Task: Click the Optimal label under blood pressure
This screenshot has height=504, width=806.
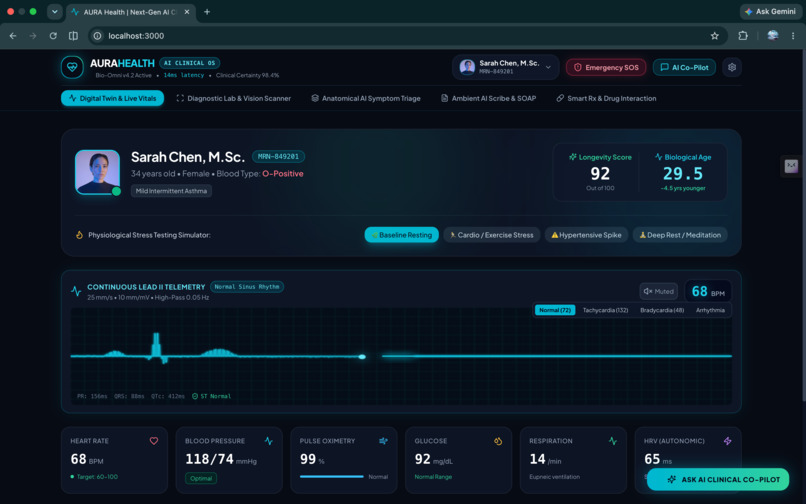Action: tap(201, 478)
